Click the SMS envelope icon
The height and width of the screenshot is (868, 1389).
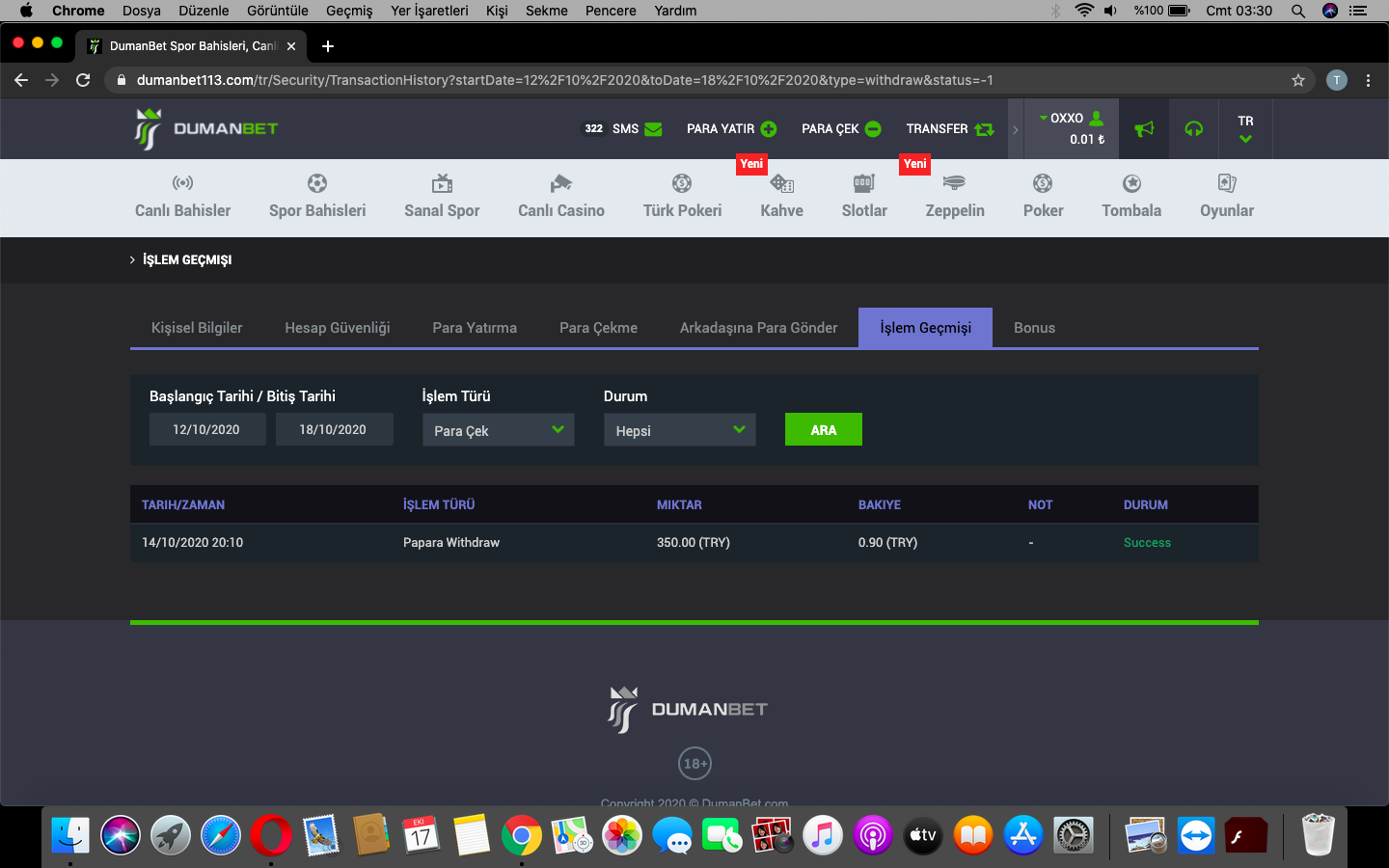pyautogui.click(x=653, y=129)
